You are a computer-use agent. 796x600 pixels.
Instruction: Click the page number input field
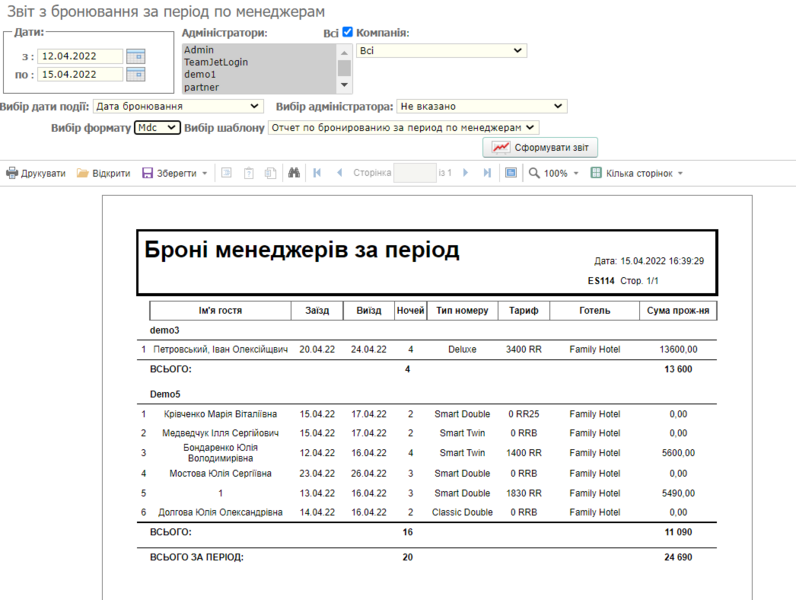coord(415,173)
